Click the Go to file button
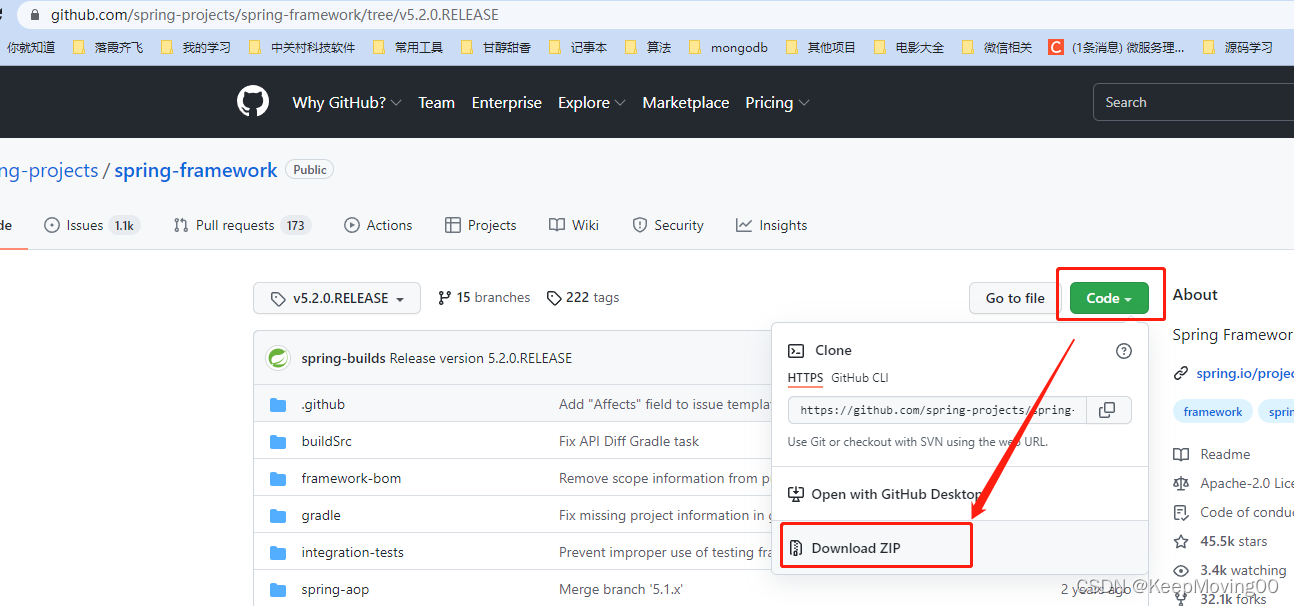Screen dimensions: 1294x606 [x=1015, y=298]
